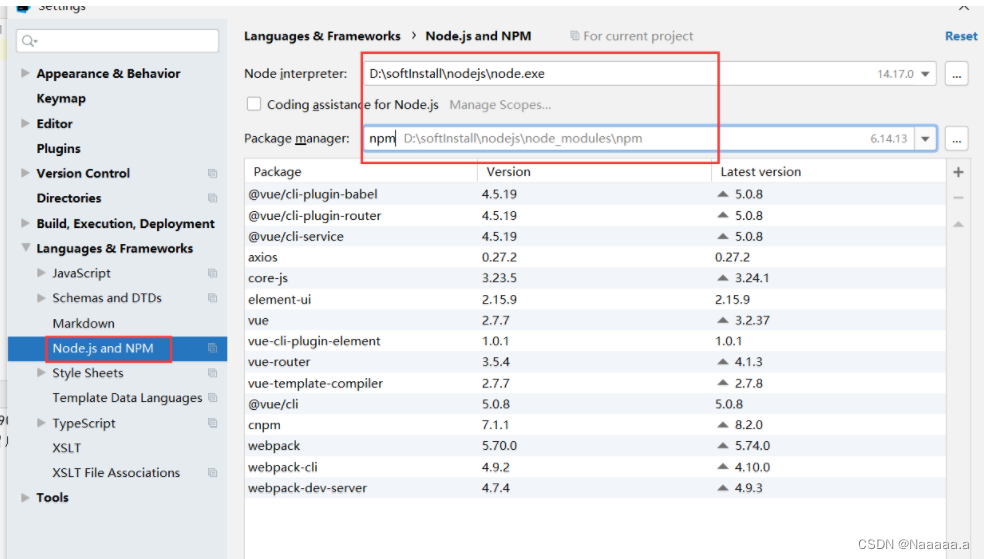Browse Node interpreter with ellipsis button
This screenshot has width=984, height=559.
pyautogui.click(x=956, y=74)
